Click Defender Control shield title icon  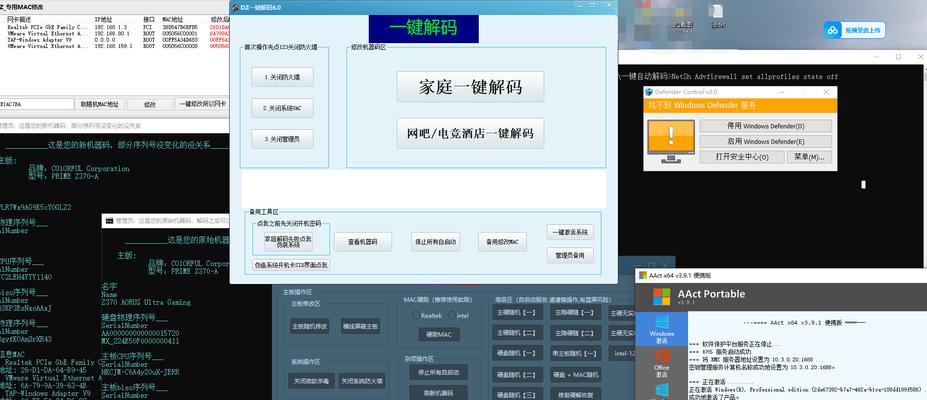click(x=649, y=92)
